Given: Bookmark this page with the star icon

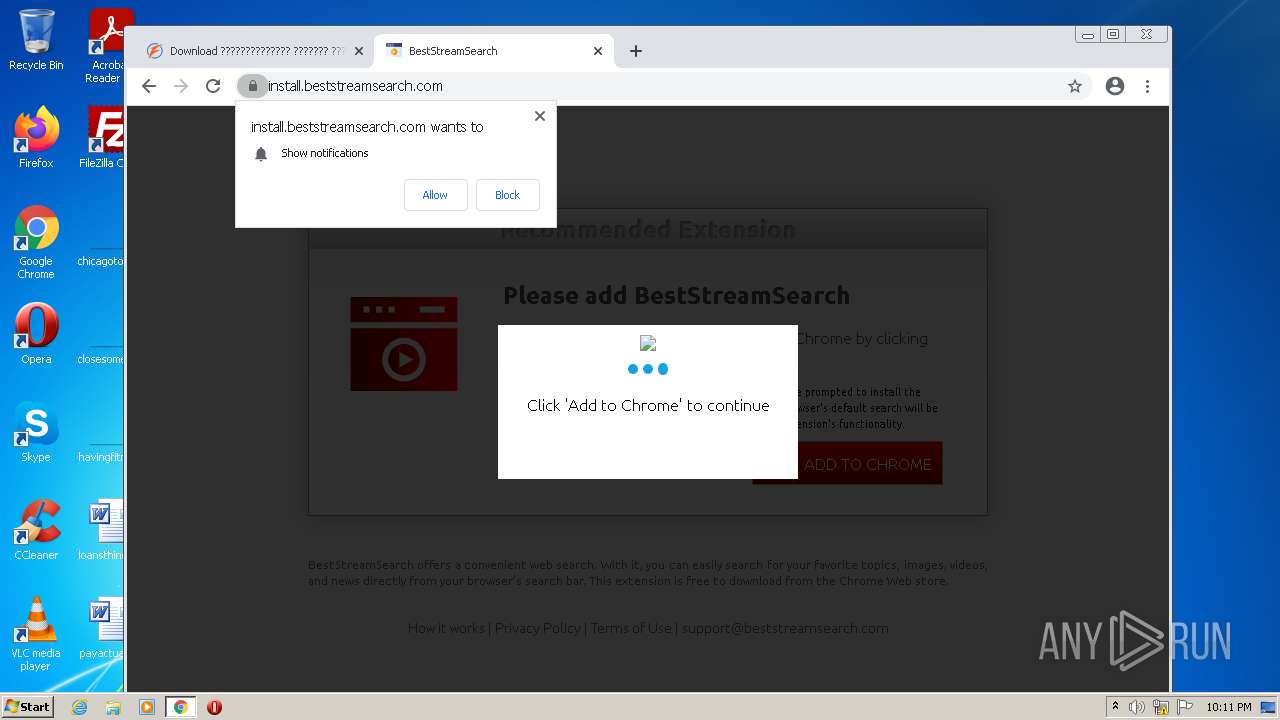Looking at the screenshot, I should pyautogui.click(x=1075, y=86).
